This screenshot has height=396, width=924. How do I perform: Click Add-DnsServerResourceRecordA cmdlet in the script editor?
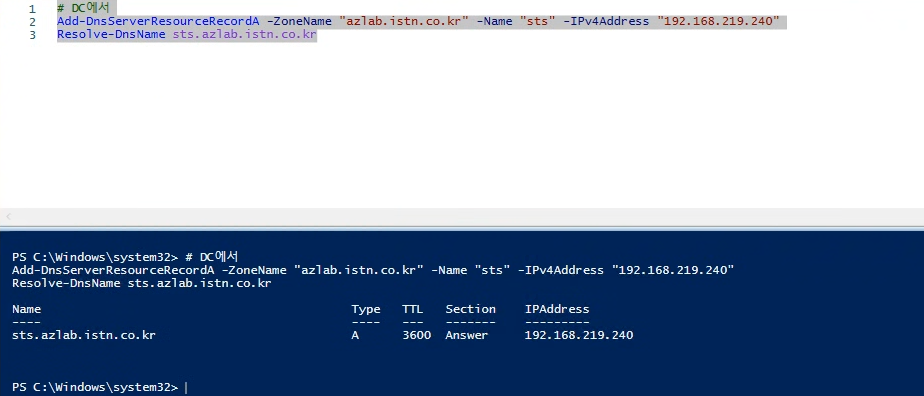click(x=158, y=22)
